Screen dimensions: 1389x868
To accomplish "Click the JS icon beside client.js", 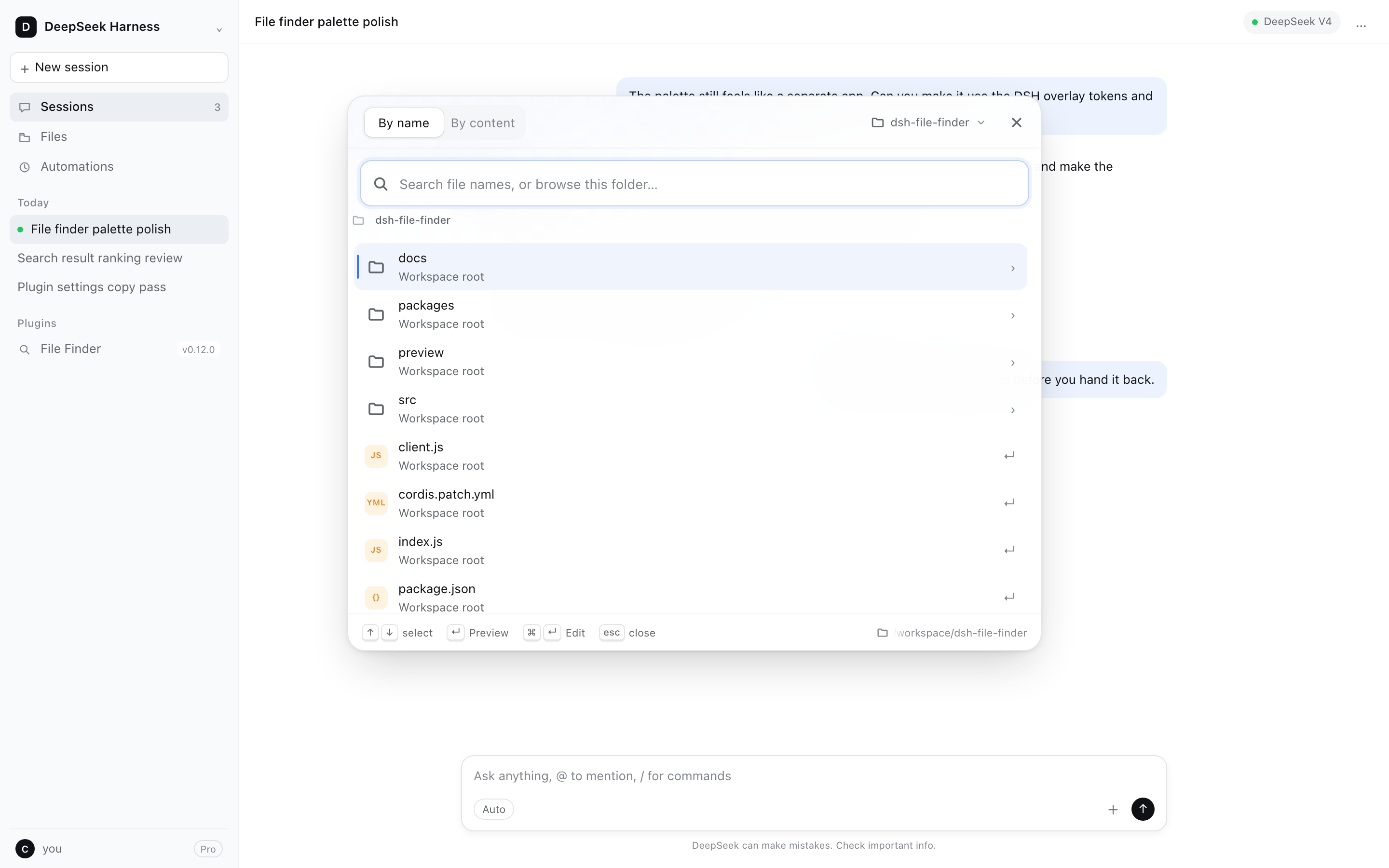I will tap(376, 456).
